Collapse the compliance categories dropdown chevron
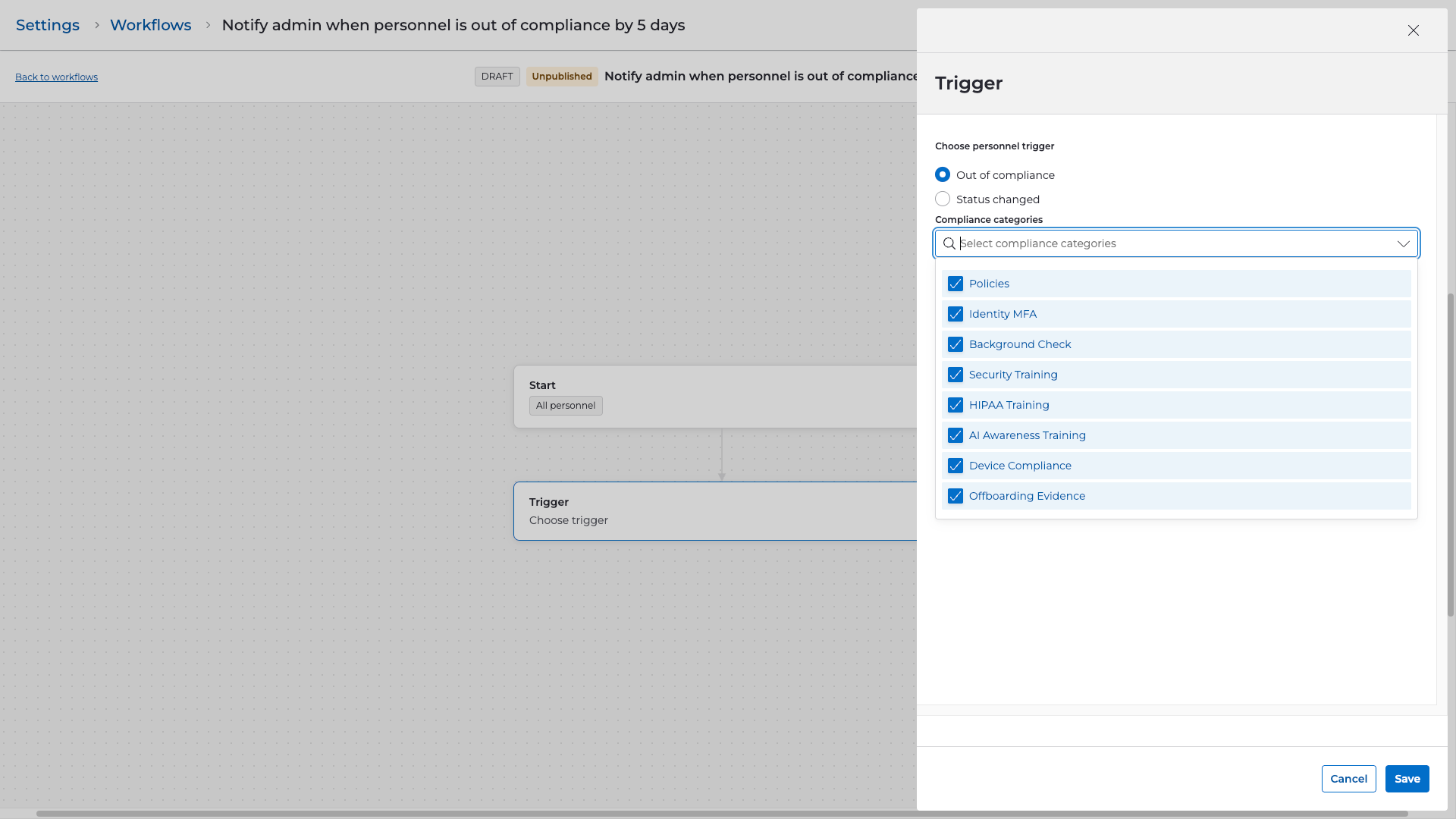 [1403, 243]
